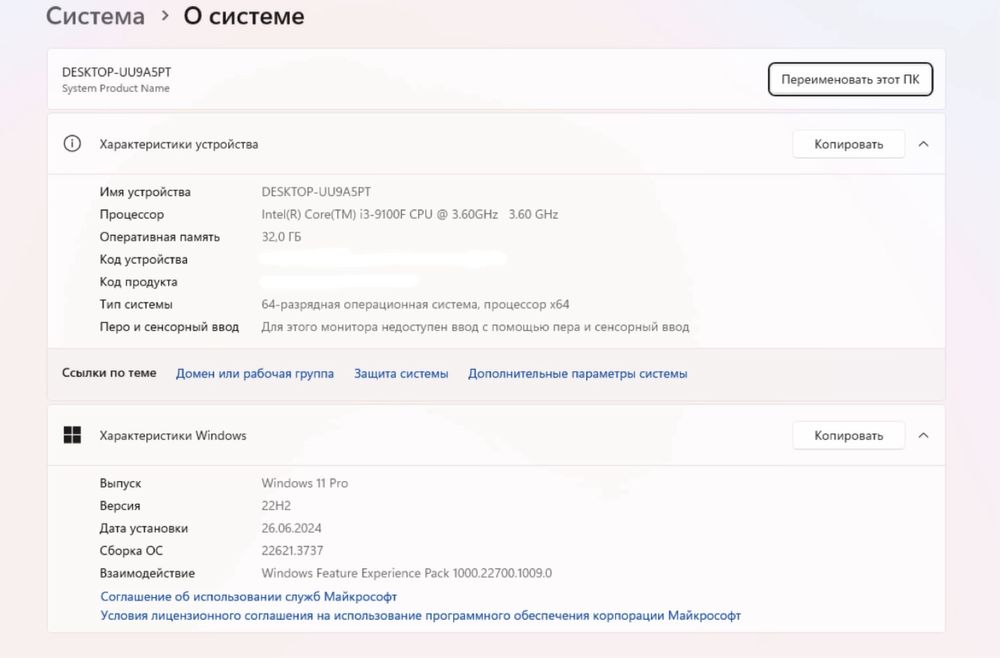Click the О системе page title

click(244, 17)
